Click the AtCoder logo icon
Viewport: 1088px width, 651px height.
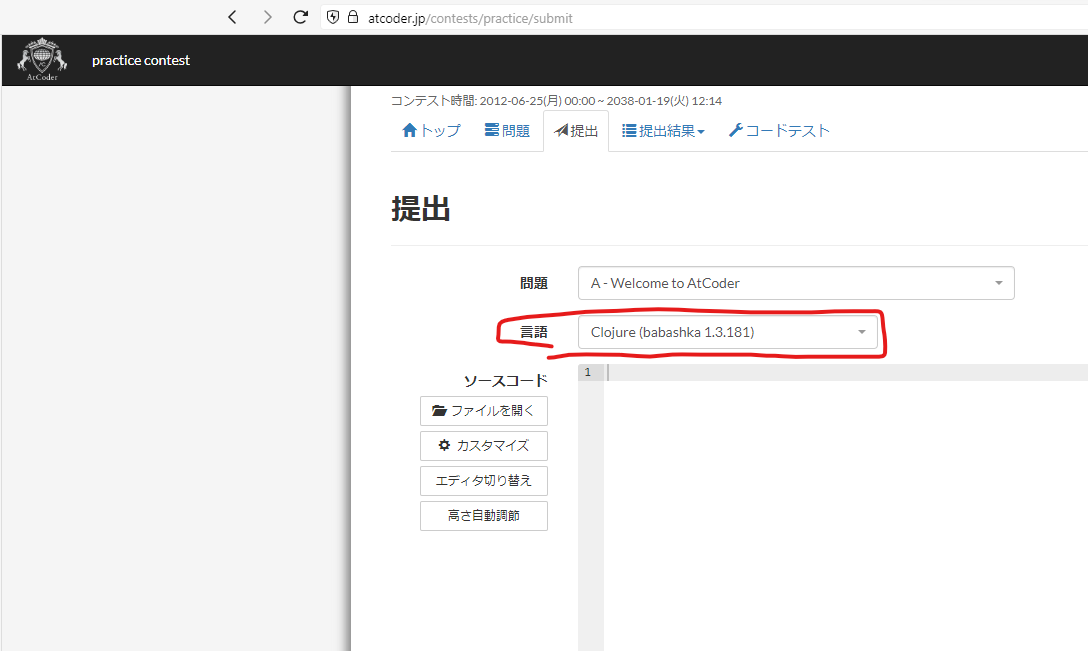(42, 60)
